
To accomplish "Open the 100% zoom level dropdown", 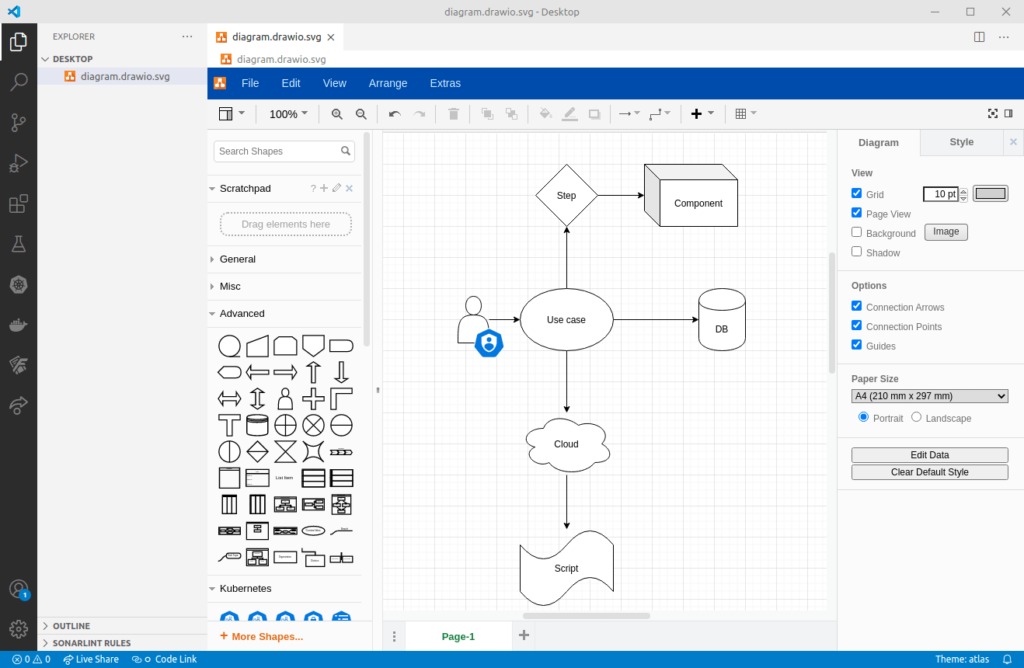I will [x=288, y=114].
